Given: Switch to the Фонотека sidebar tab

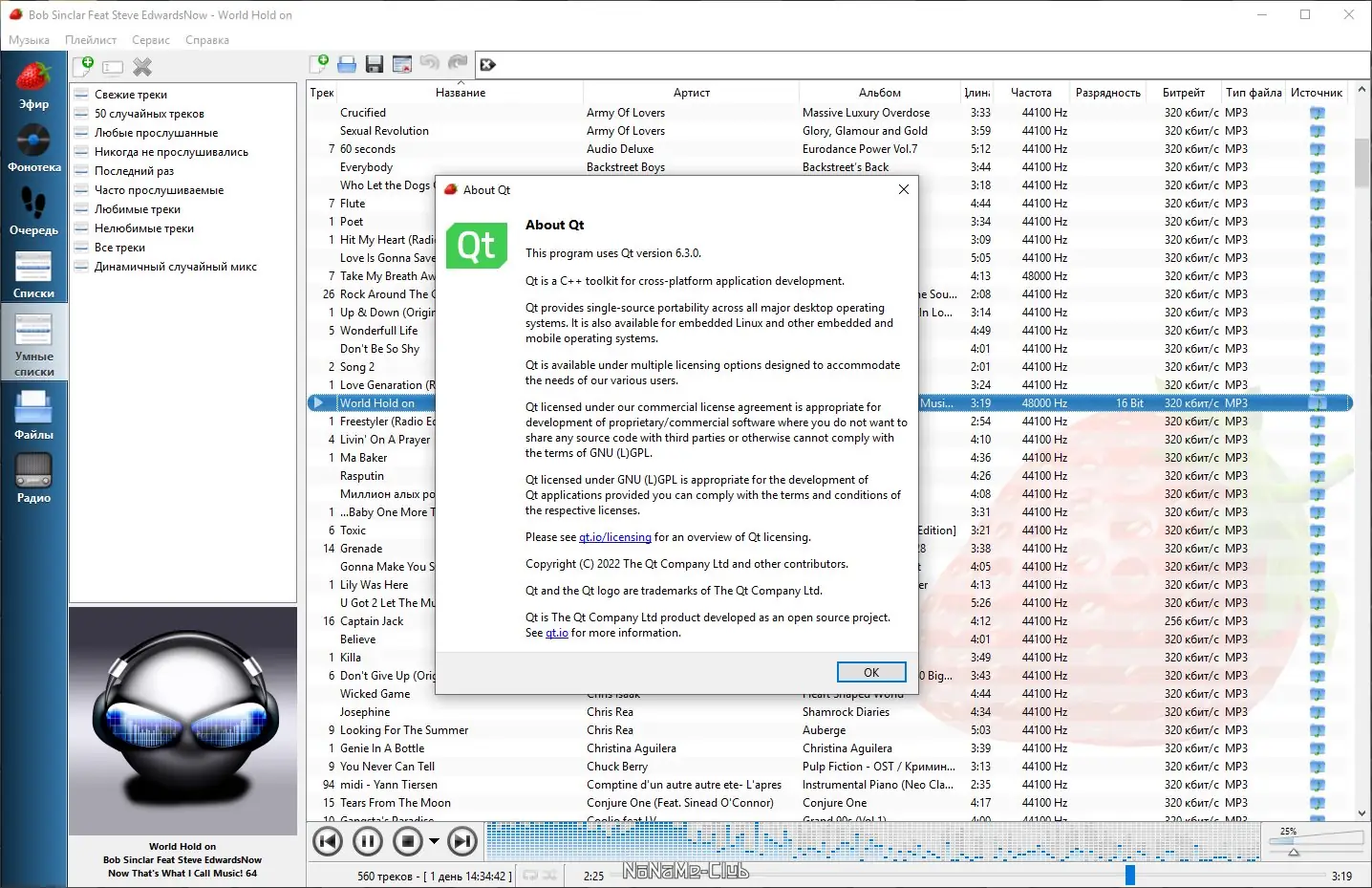Looking at the screenshot, I should (x=33, y=148).
